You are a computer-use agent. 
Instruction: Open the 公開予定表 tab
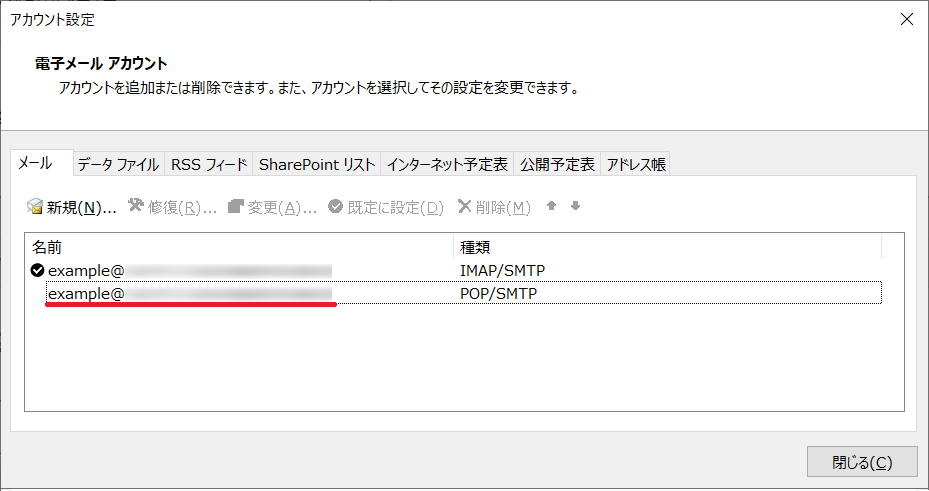point(557,165)
